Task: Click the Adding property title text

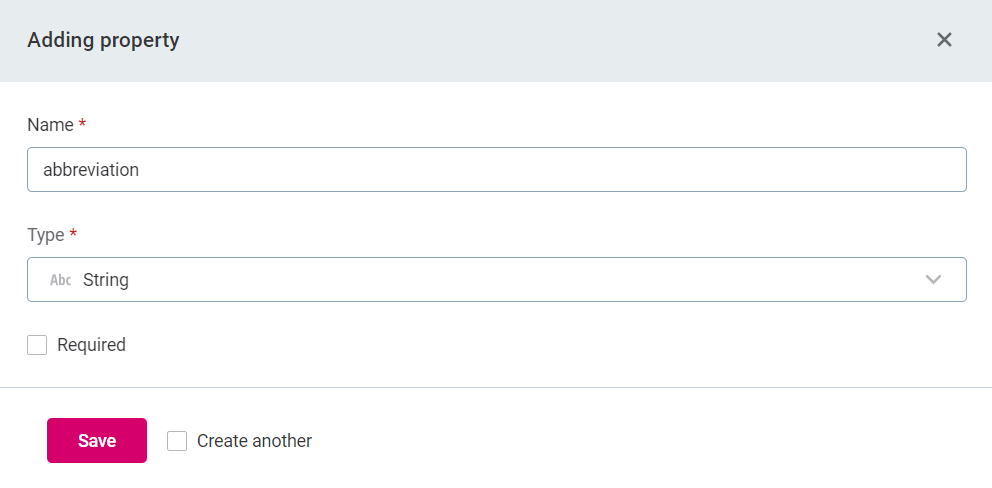Action: click(x=103, y=40)
